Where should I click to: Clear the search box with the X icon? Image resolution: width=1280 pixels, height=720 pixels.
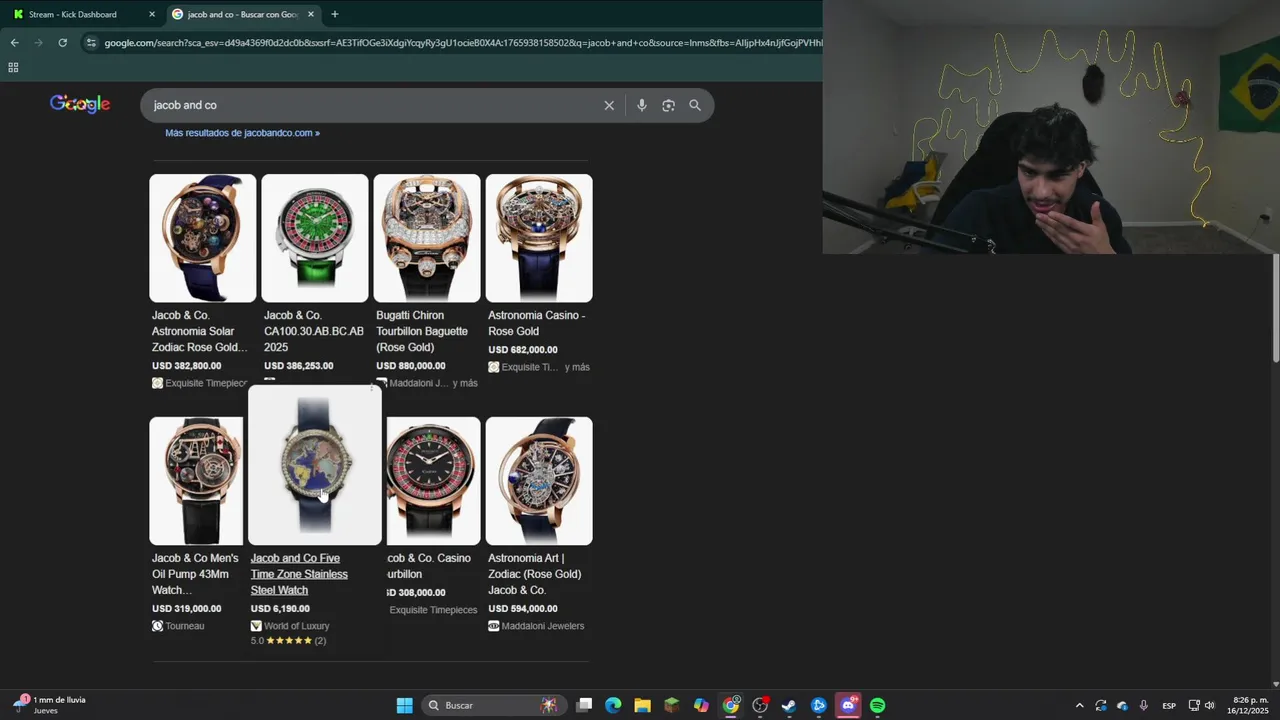coord(609,105)
